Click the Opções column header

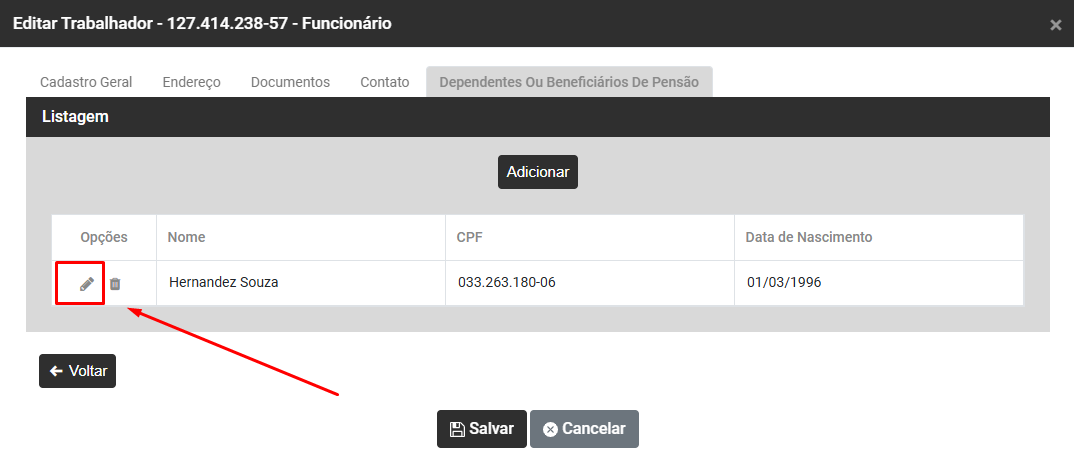[104, 237]
